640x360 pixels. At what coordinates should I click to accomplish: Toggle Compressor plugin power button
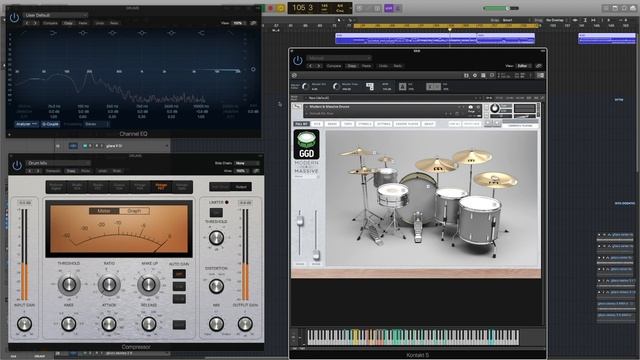[x=17, y=166]
